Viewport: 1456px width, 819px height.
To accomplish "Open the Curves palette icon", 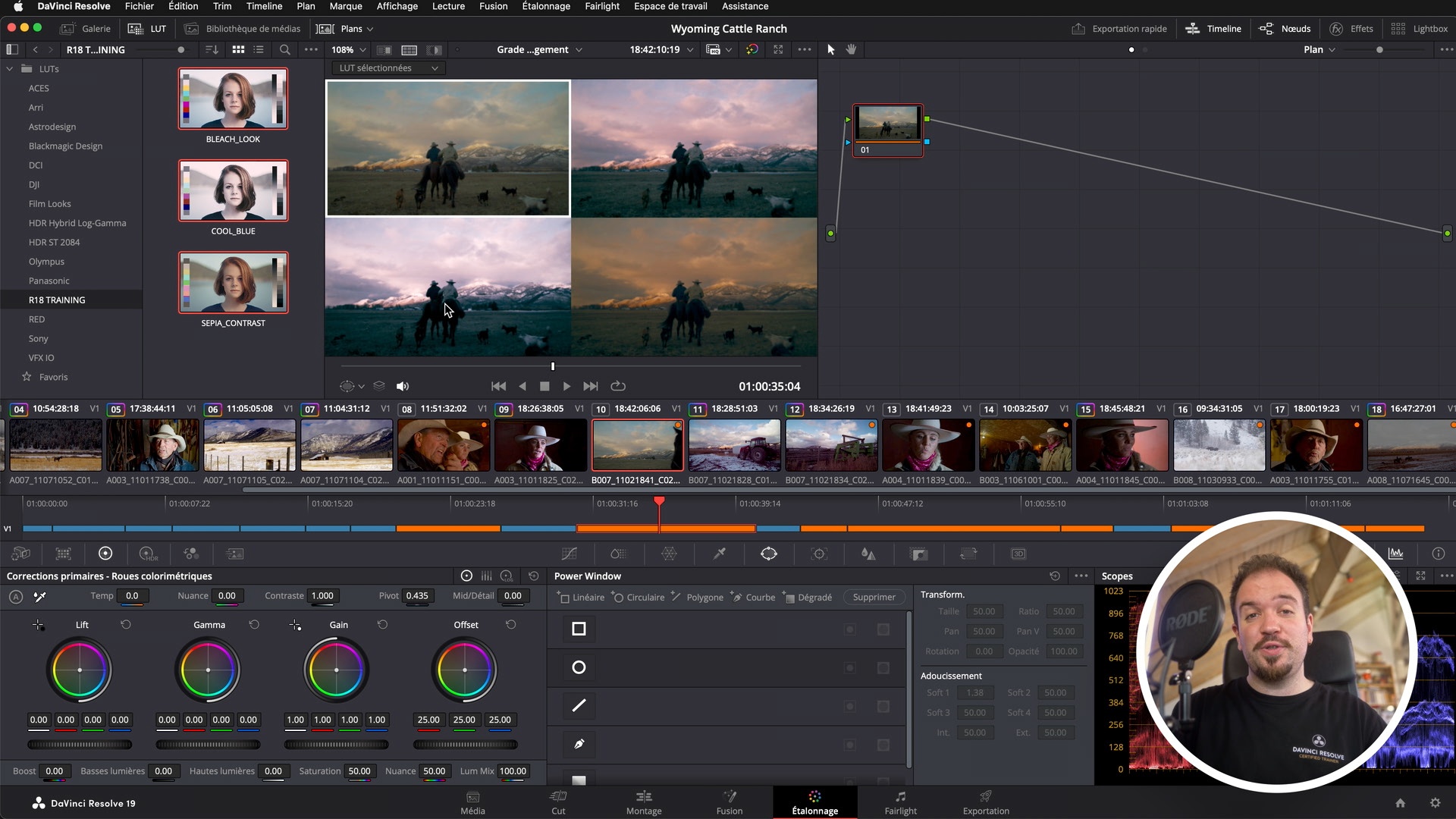I will pyautogui.click(x=569, y=554).
